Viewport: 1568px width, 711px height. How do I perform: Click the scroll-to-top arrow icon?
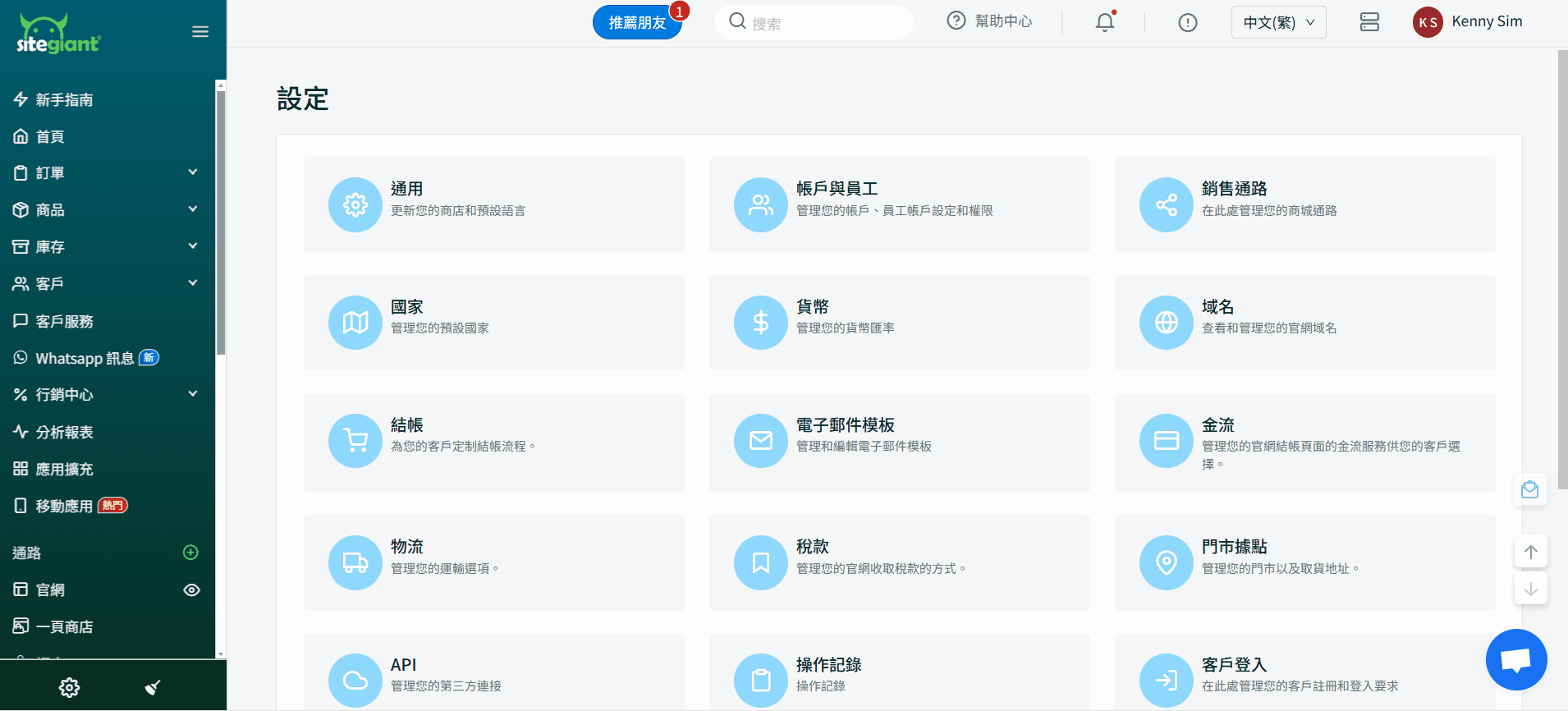1530,552
